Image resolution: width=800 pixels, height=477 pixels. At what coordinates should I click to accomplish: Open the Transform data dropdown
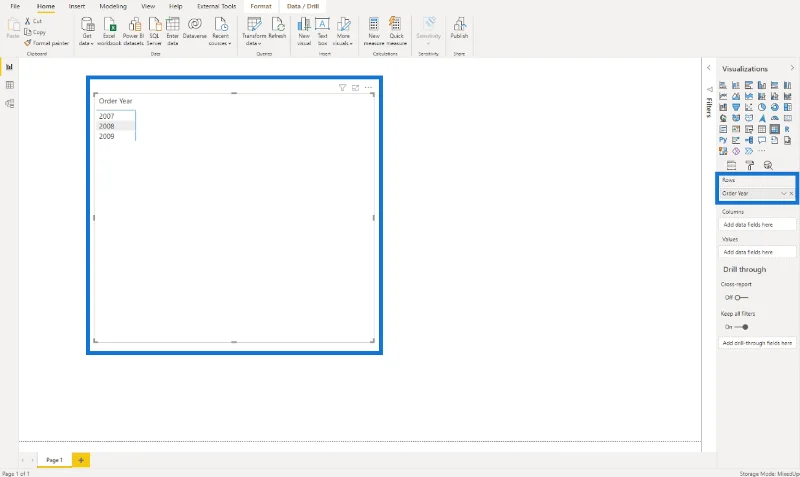click(254, 31)
